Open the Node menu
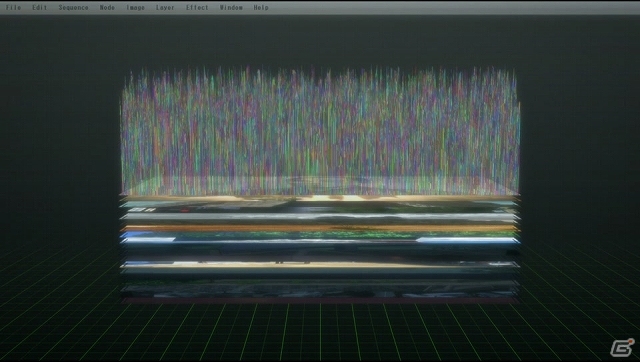 coord(107,7)
